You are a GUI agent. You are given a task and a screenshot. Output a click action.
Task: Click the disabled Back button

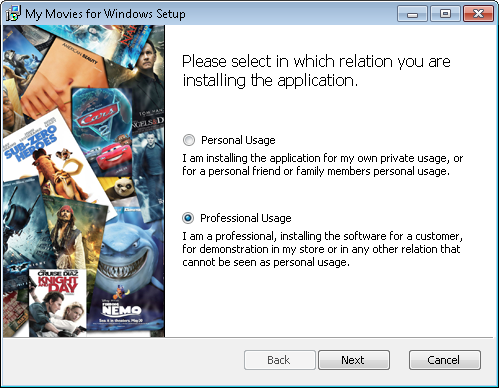pyautogui.click(x=279, y=360)
